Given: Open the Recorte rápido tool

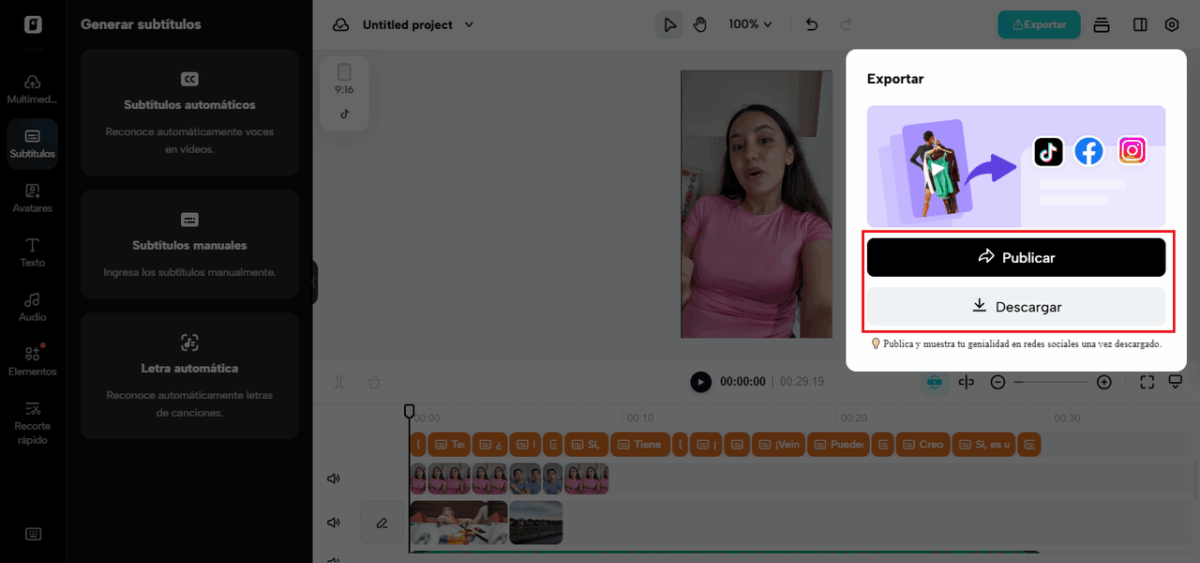Looking at the screenshot, I should coord(32,421).
